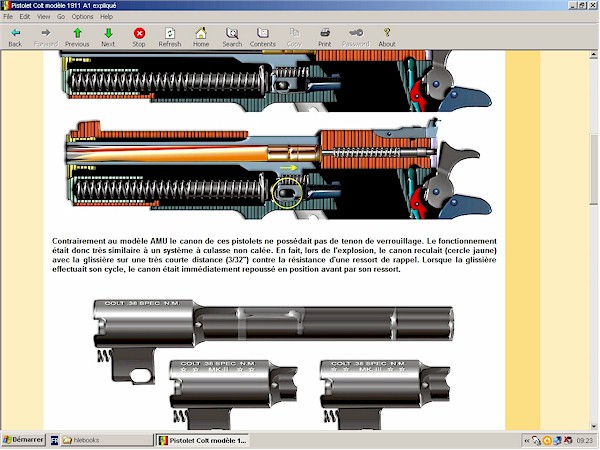
Task: Click the scrollbar down arrow
Action: coord(593,426)
